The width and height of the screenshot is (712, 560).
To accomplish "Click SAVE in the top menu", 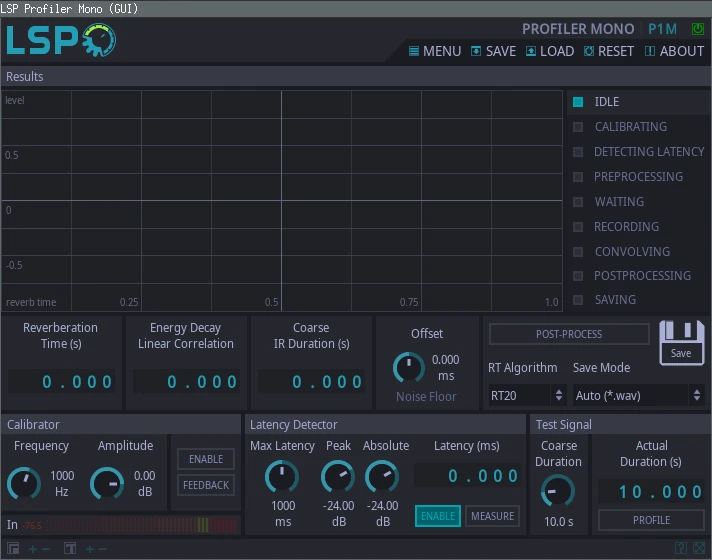I will pos(493,51).
